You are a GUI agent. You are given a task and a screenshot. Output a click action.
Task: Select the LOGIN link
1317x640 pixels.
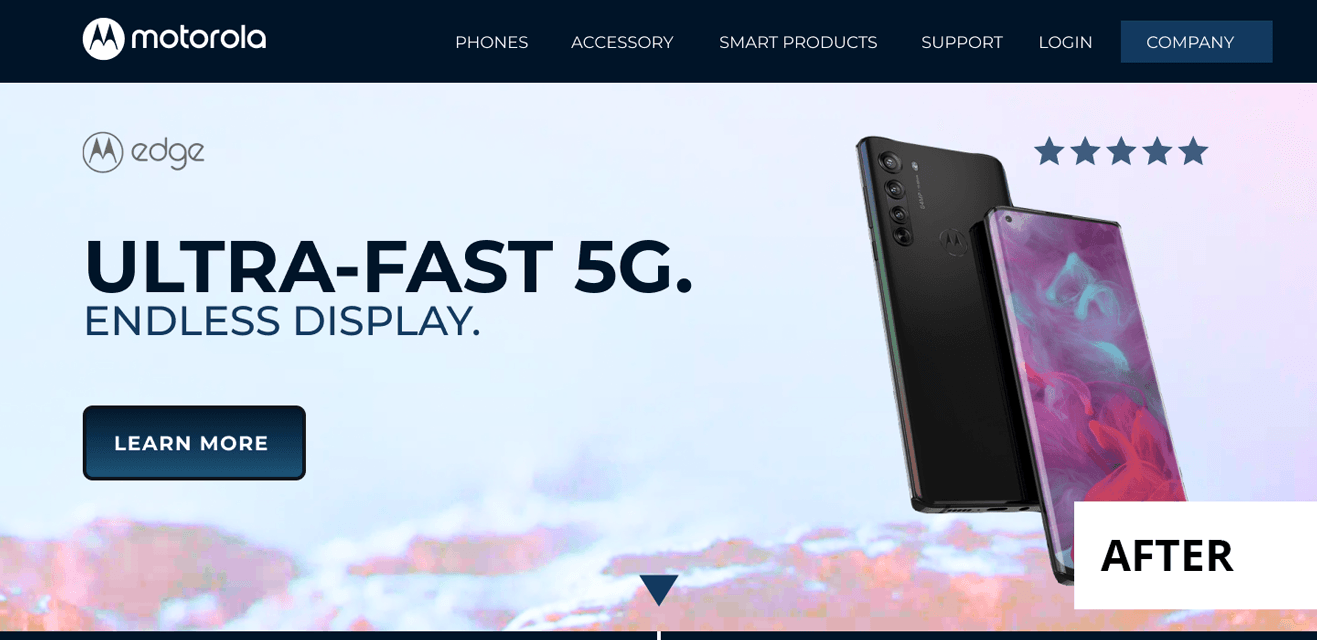coord(1065,42)
